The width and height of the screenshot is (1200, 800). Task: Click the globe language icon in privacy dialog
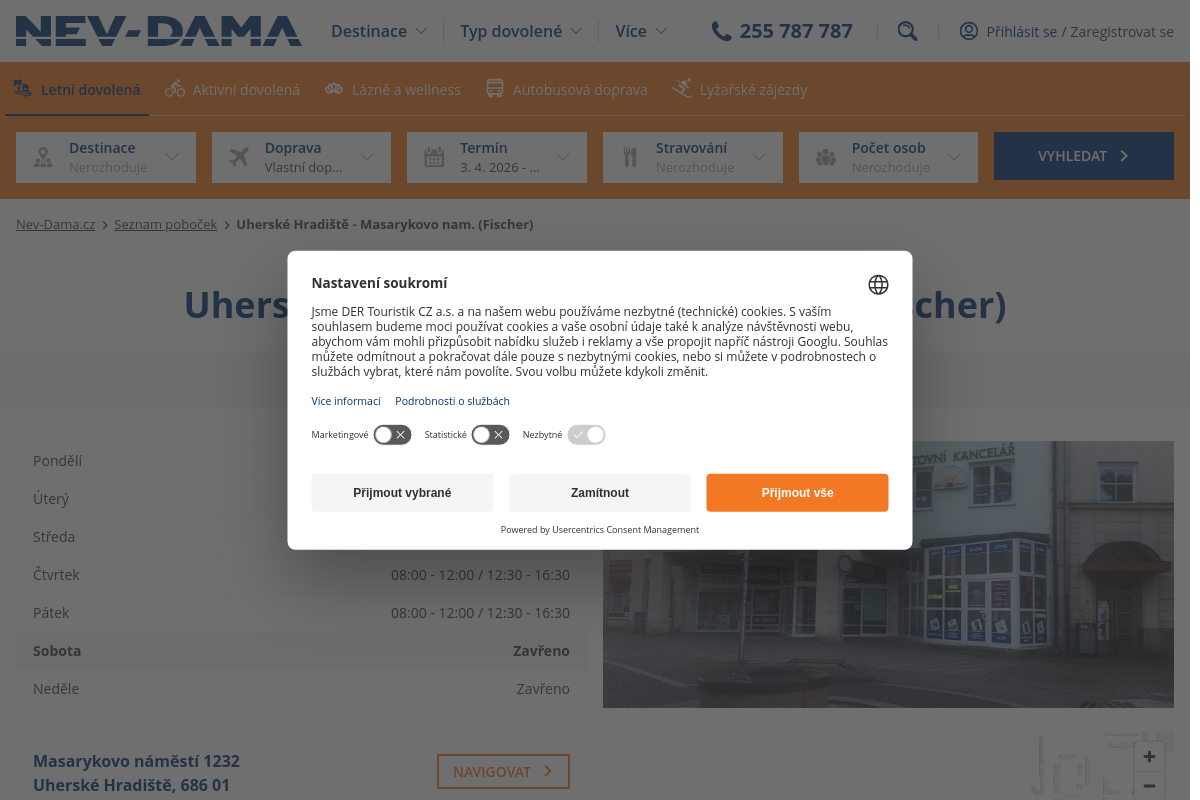[x=878, y=285]
